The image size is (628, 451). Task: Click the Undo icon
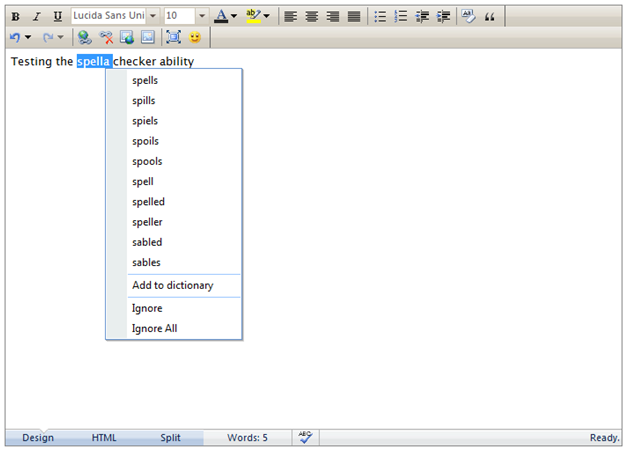[15, 37]
